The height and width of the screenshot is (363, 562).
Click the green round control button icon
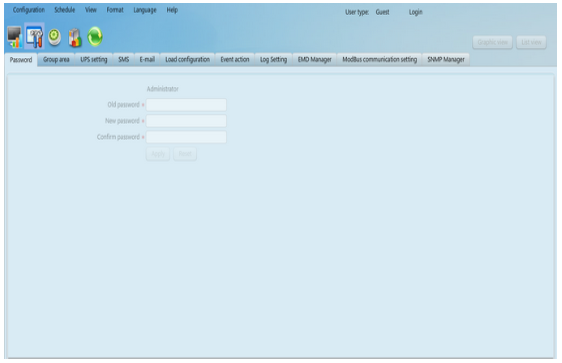click(x=54, y=37)
